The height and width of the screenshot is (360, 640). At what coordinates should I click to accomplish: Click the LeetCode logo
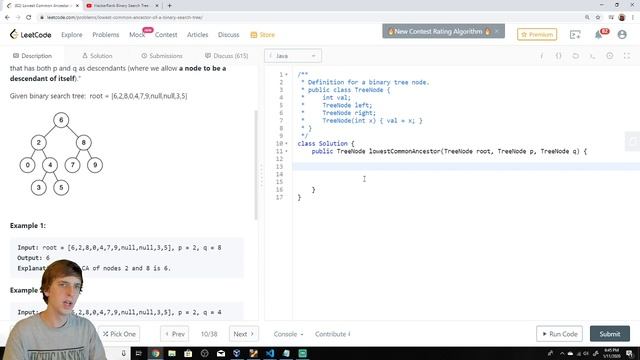tap(31, 35)
